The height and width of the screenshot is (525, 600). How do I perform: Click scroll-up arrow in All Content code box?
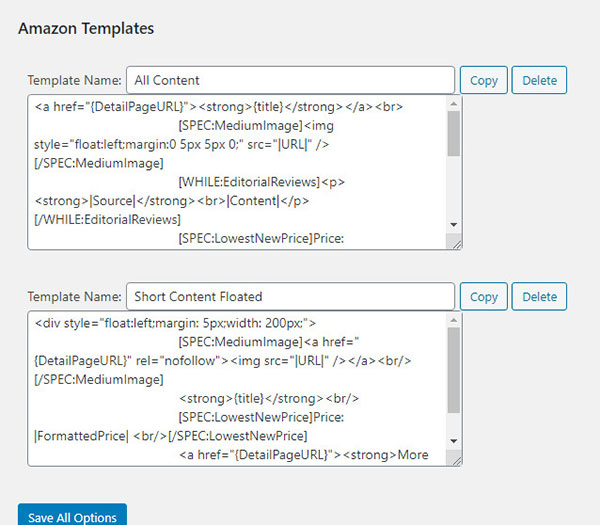point(454,104)
